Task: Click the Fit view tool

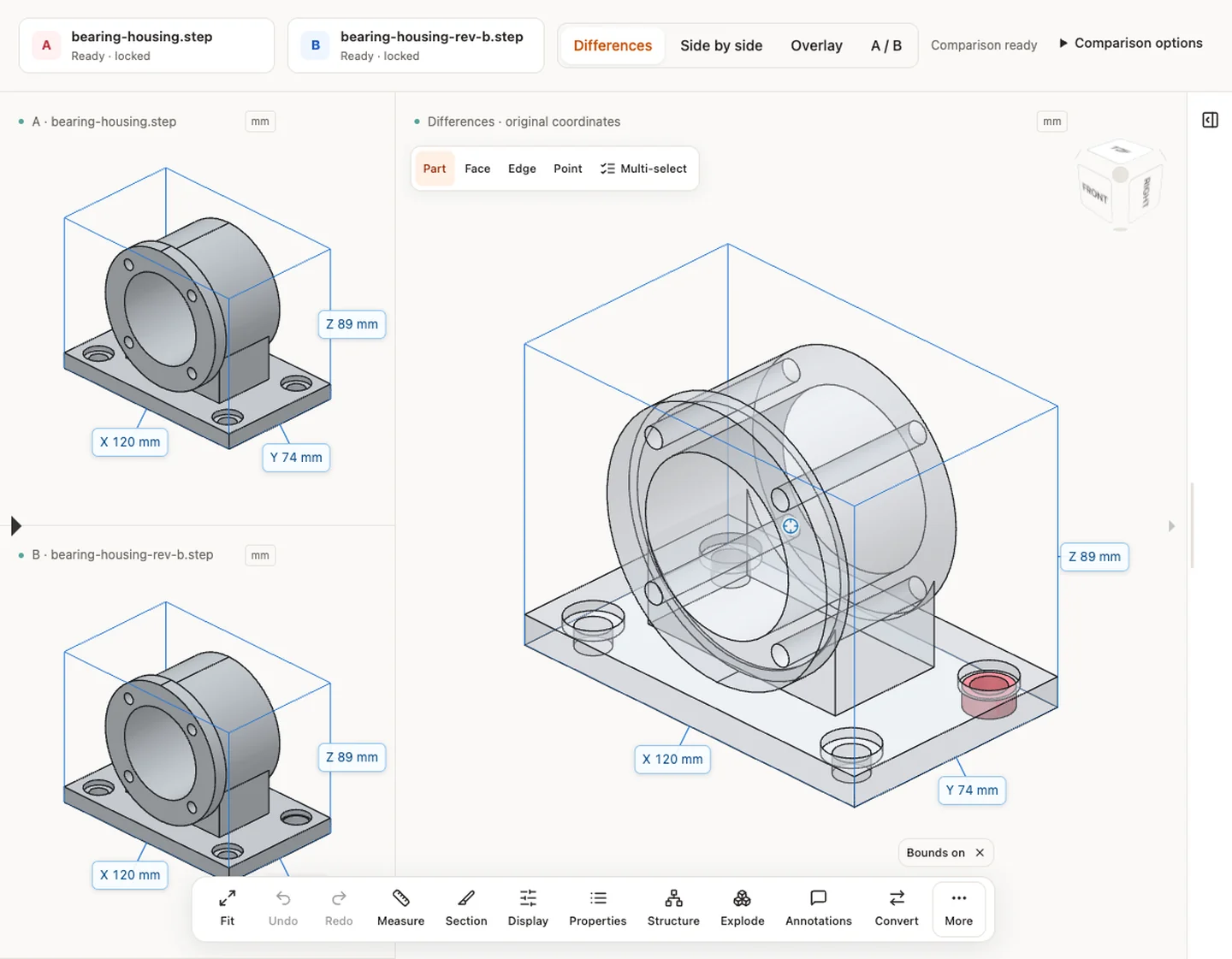Action: (227, 908)
